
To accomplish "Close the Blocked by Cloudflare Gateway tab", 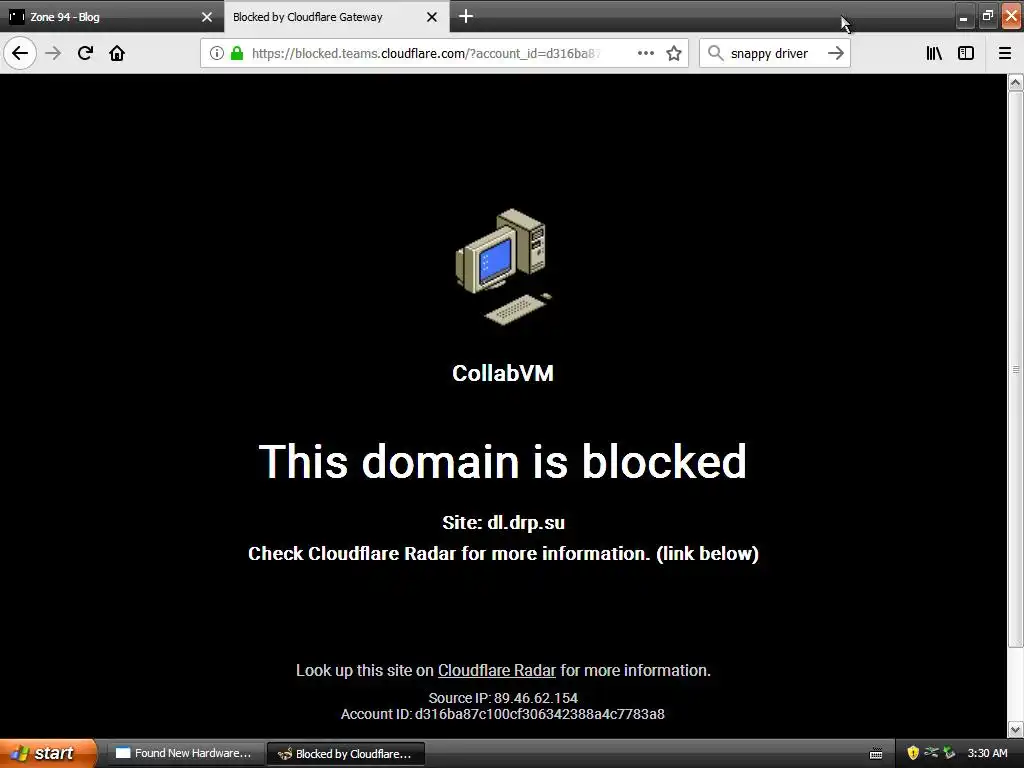I will 432,17.
